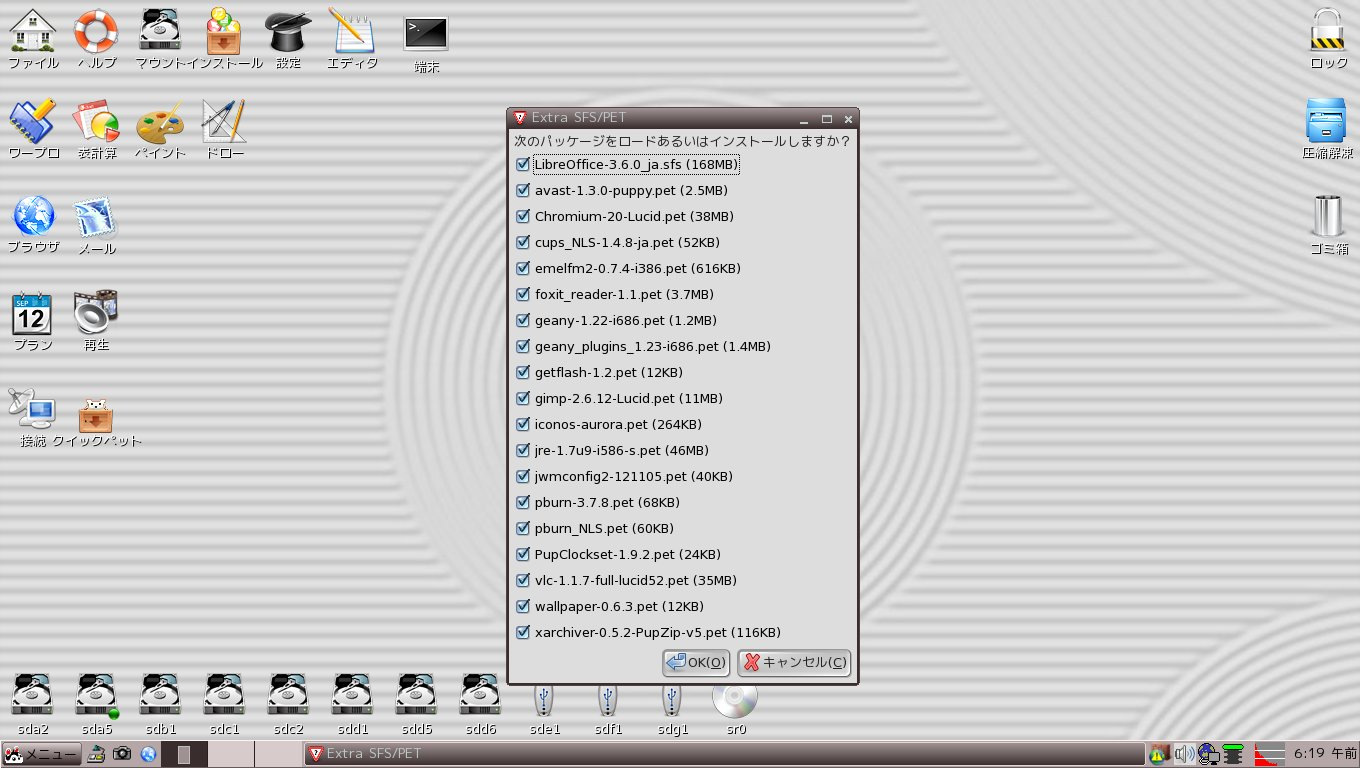Uncheck foxit_reader-1.1.pet
1360x768 pixels.
coord(523,294)
